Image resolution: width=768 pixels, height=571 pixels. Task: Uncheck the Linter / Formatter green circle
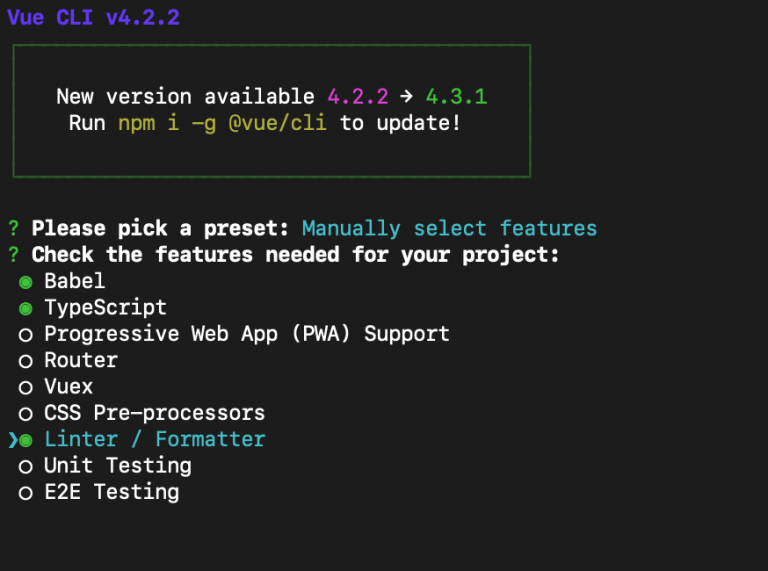tap(25, 441)
